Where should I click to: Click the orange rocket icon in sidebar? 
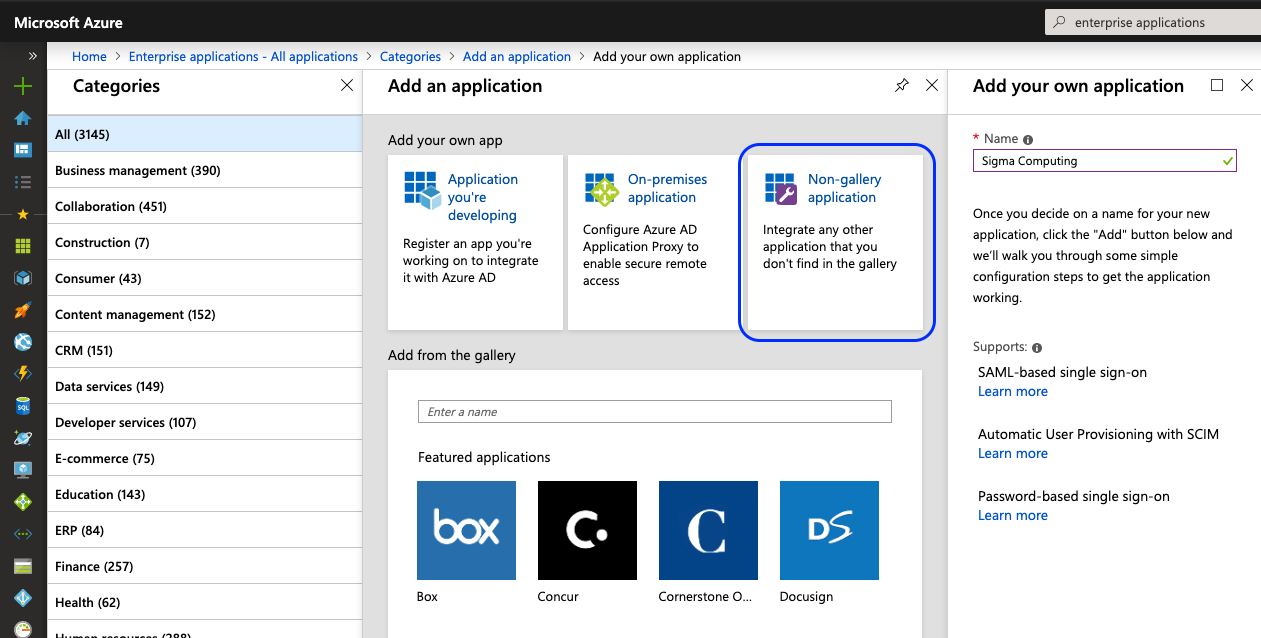(x=23, y=310)
